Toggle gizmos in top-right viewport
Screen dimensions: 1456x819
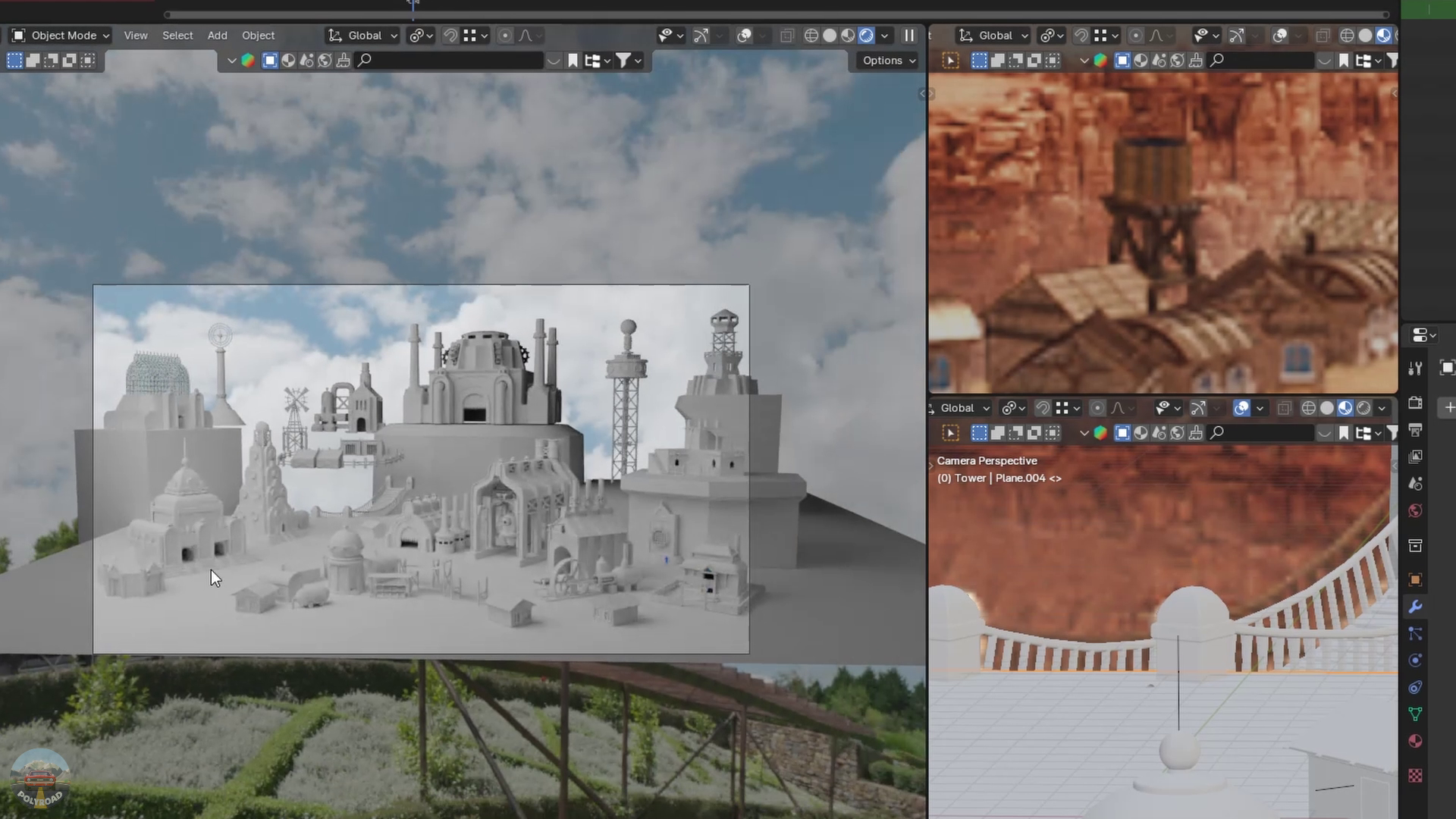[x=1236, y=36]
